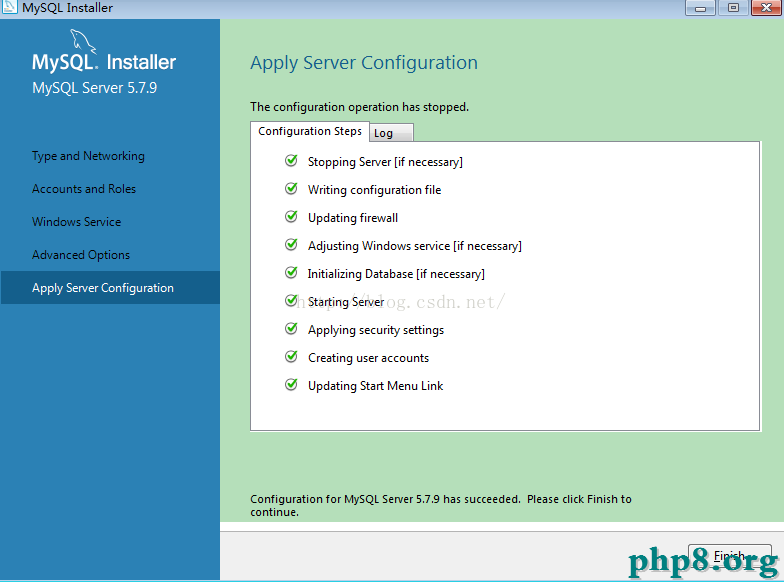Open the Type and Networking step
The image size is (784, 582).
(88, 156)
